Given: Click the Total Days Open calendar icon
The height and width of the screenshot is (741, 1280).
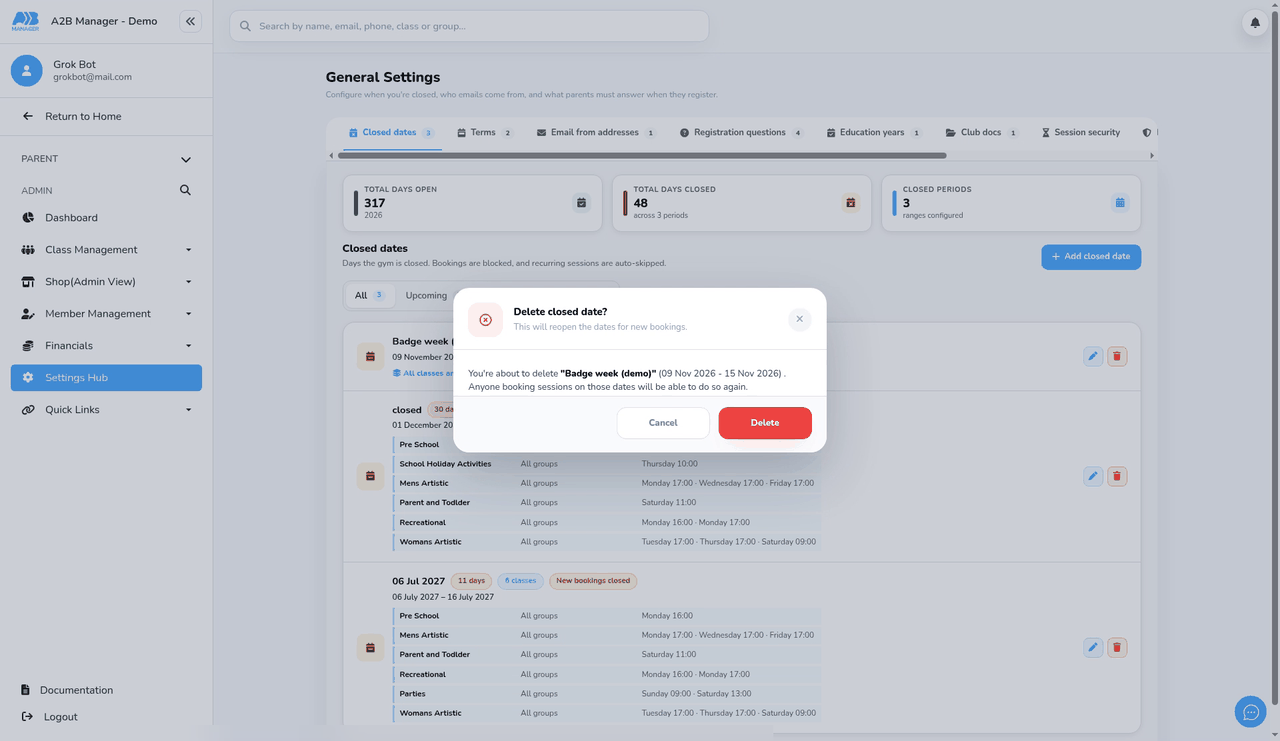Looking at the screenshot, I should [581, 203].
